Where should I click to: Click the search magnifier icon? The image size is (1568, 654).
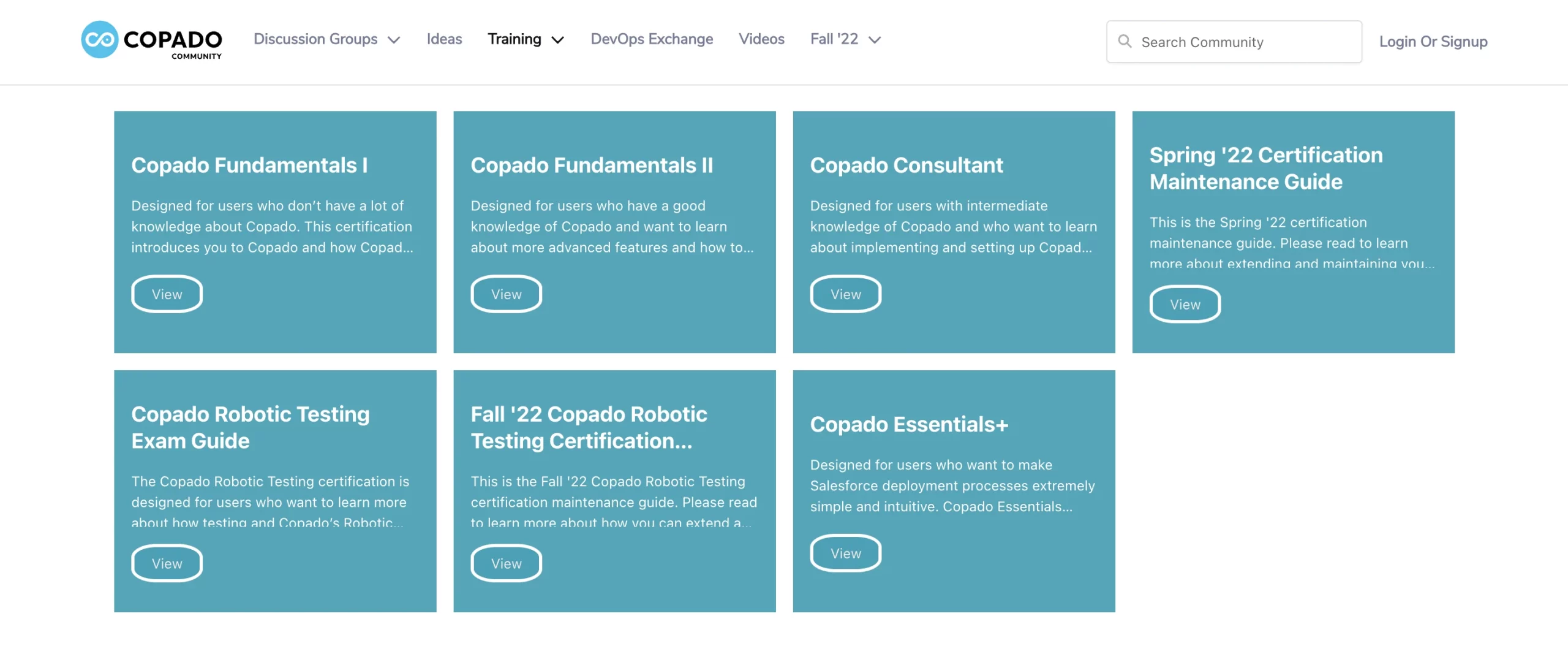[x=1125, y=41]
